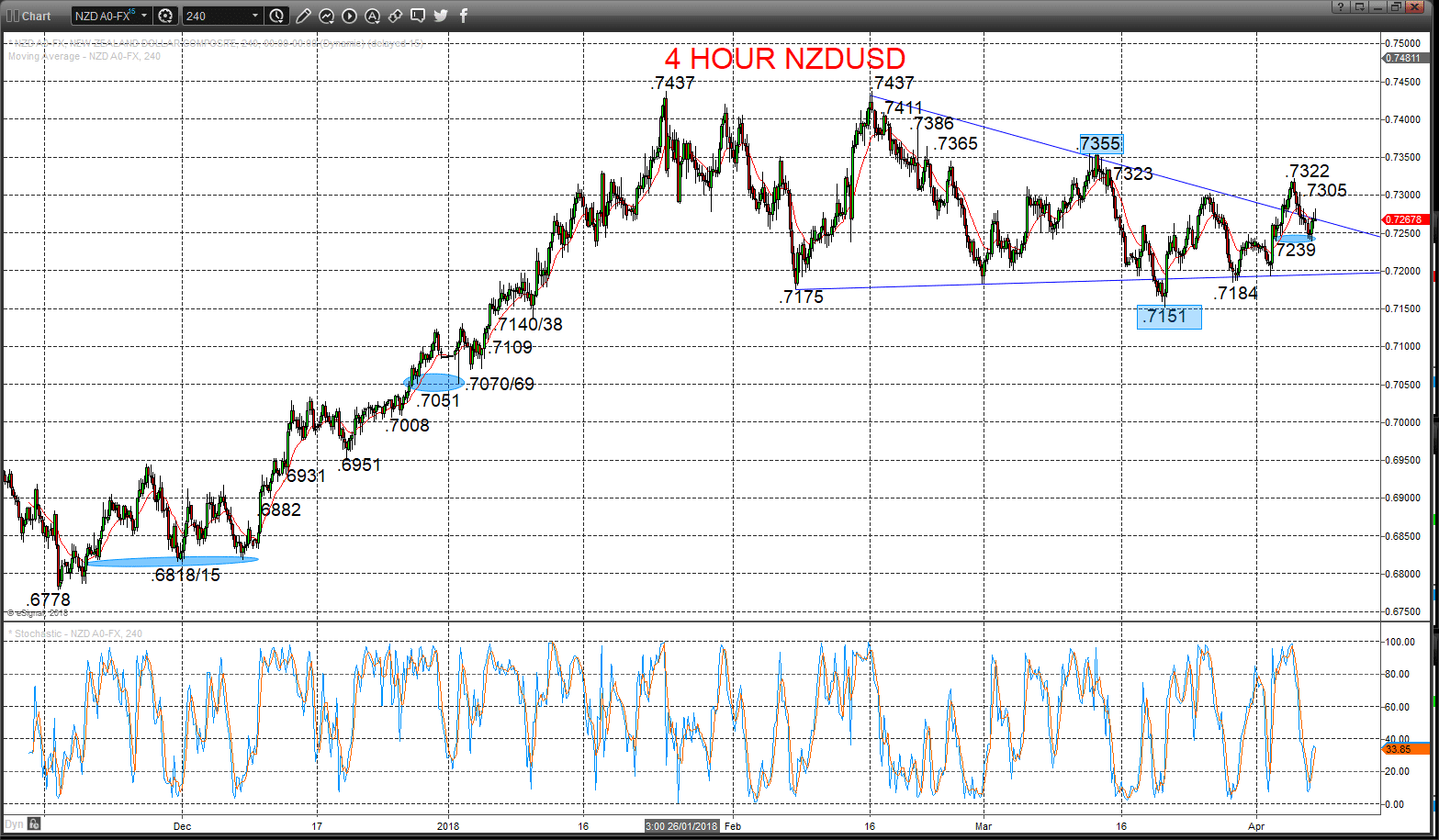
Task: Click the 2018 time axis label
Action: (x=448, y=825)
